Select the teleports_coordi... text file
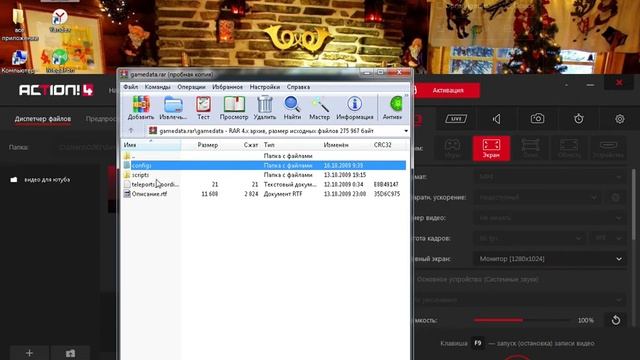Image resolution: width=640 pixels, height=360 pixels. [x=264, y=184]
